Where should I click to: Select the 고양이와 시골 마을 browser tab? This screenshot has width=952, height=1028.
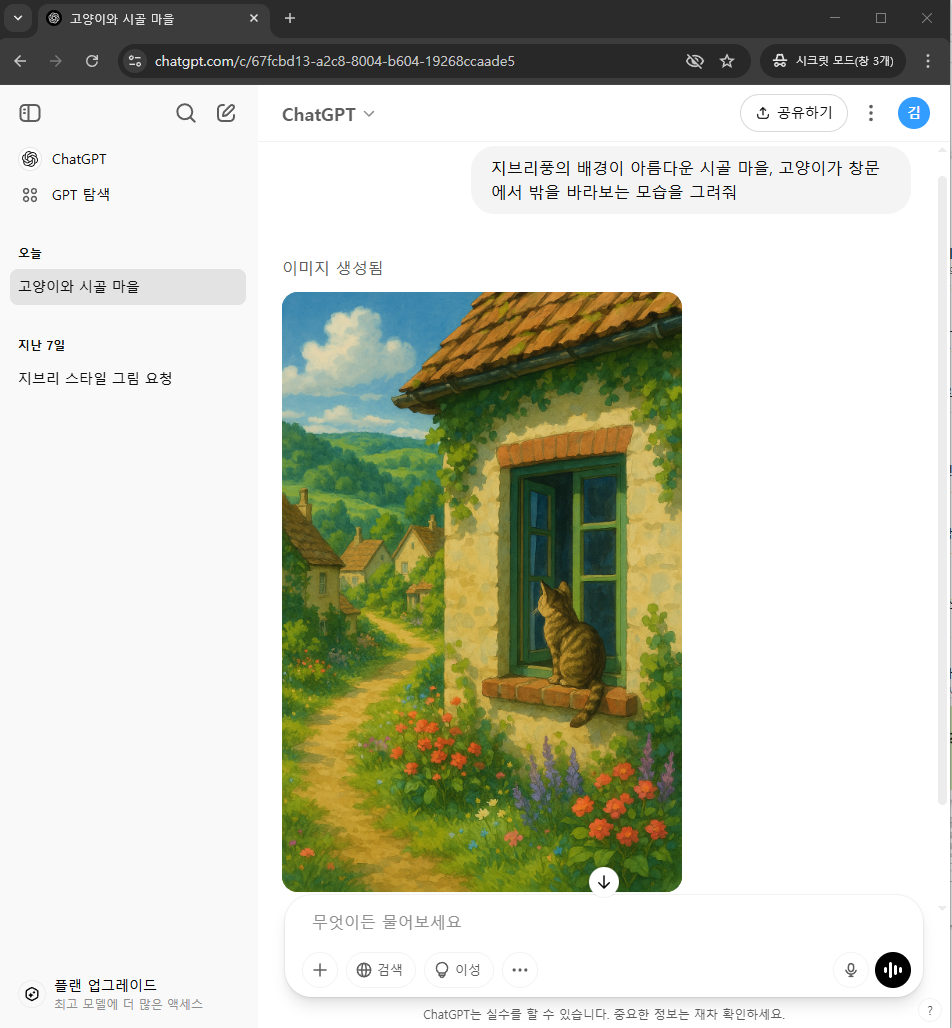[x=153, y=18]
